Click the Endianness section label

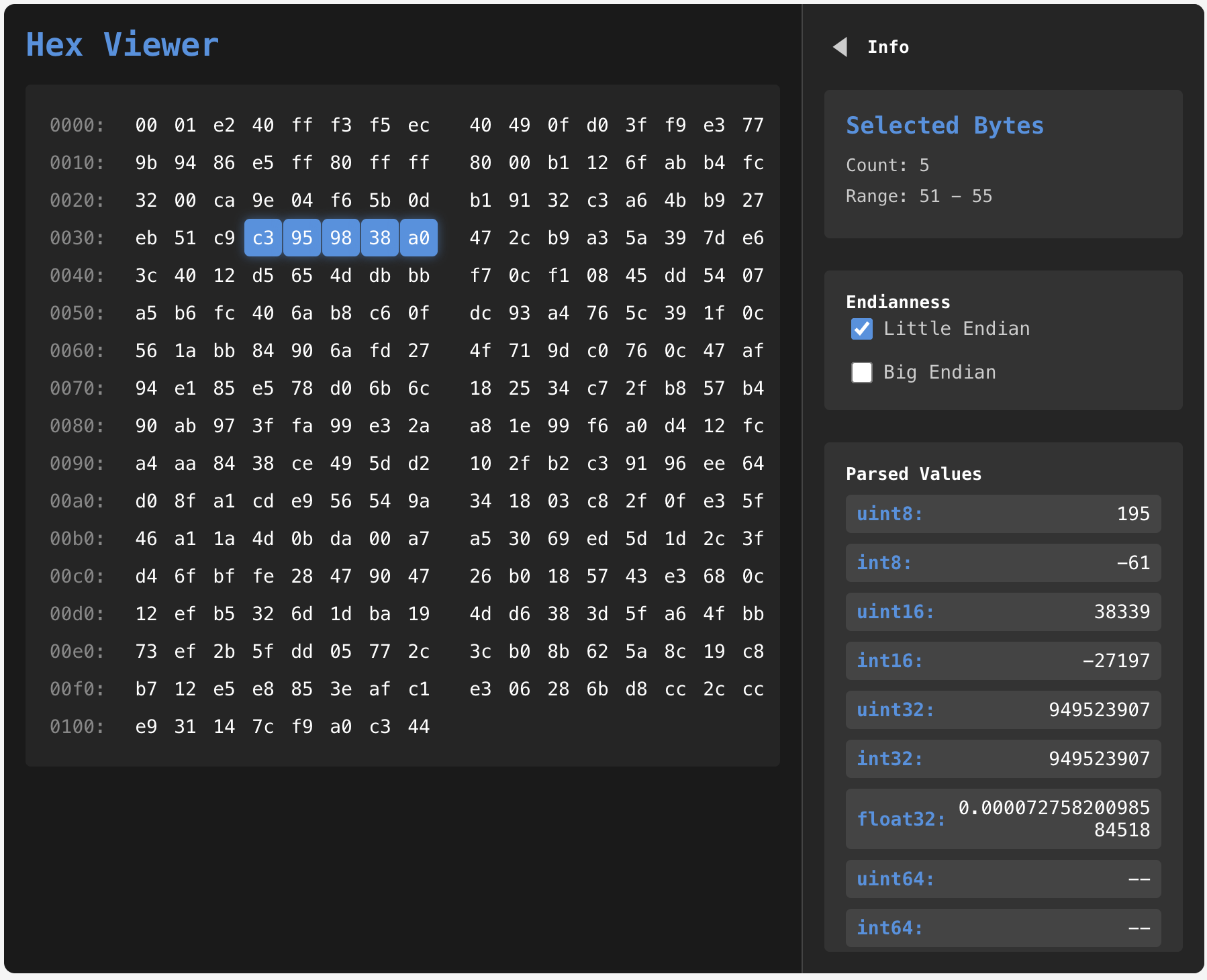pos(898,302)
